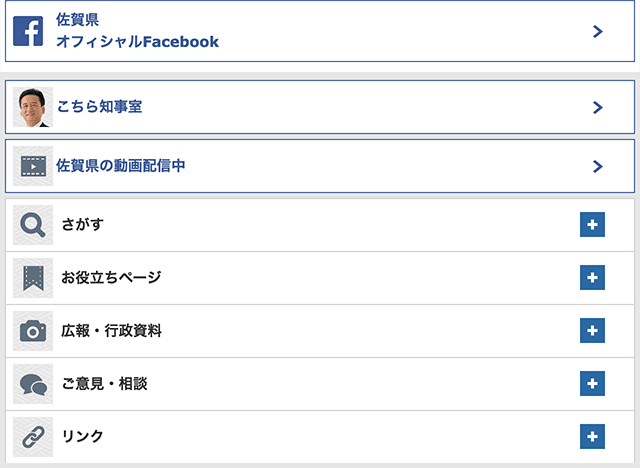
Task: Click the speech bubbles icon
Action: pyautogui.click(x=33, y=384)
